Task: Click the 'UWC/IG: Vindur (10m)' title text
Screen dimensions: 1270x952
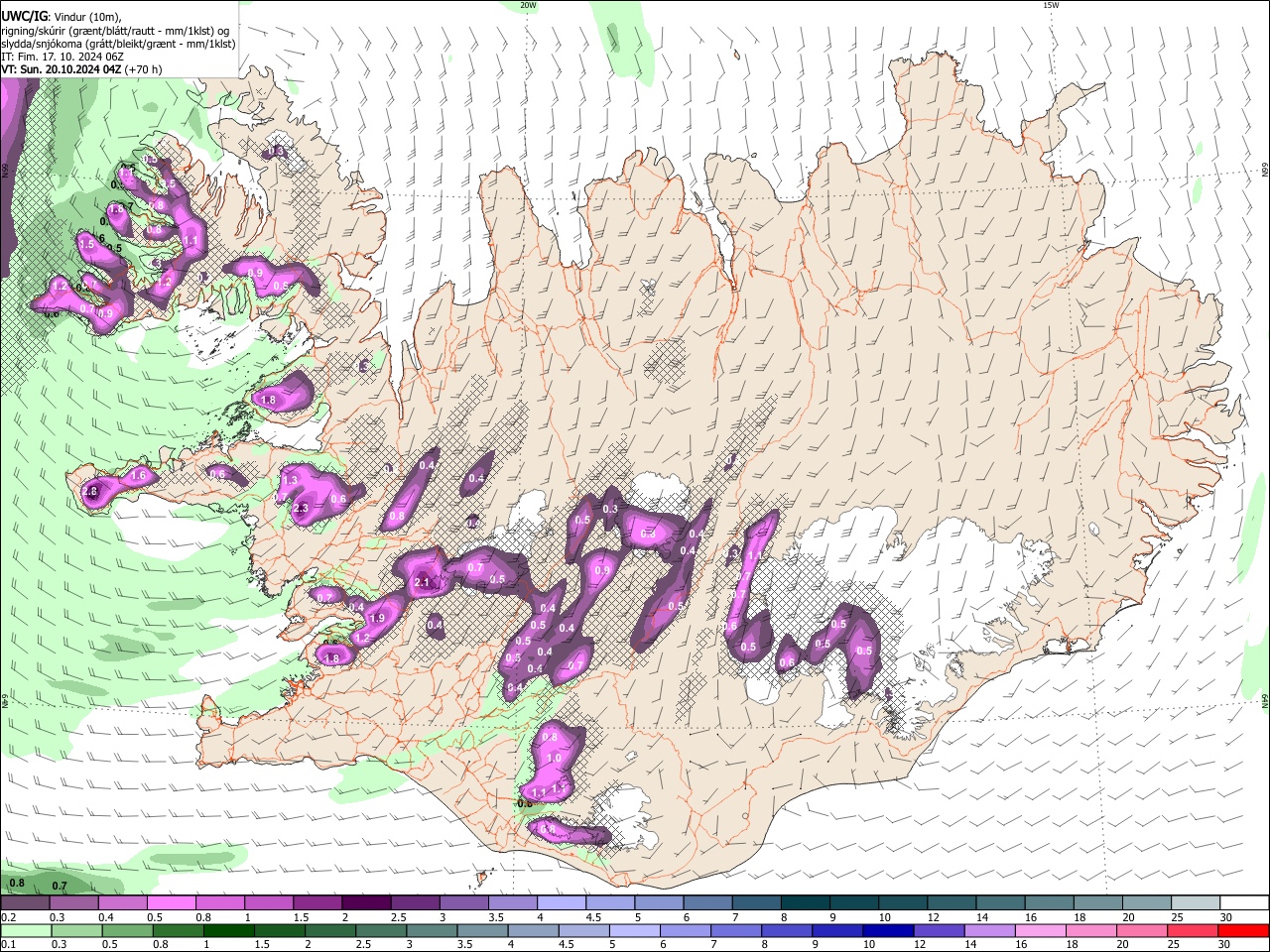Action: 62,17
